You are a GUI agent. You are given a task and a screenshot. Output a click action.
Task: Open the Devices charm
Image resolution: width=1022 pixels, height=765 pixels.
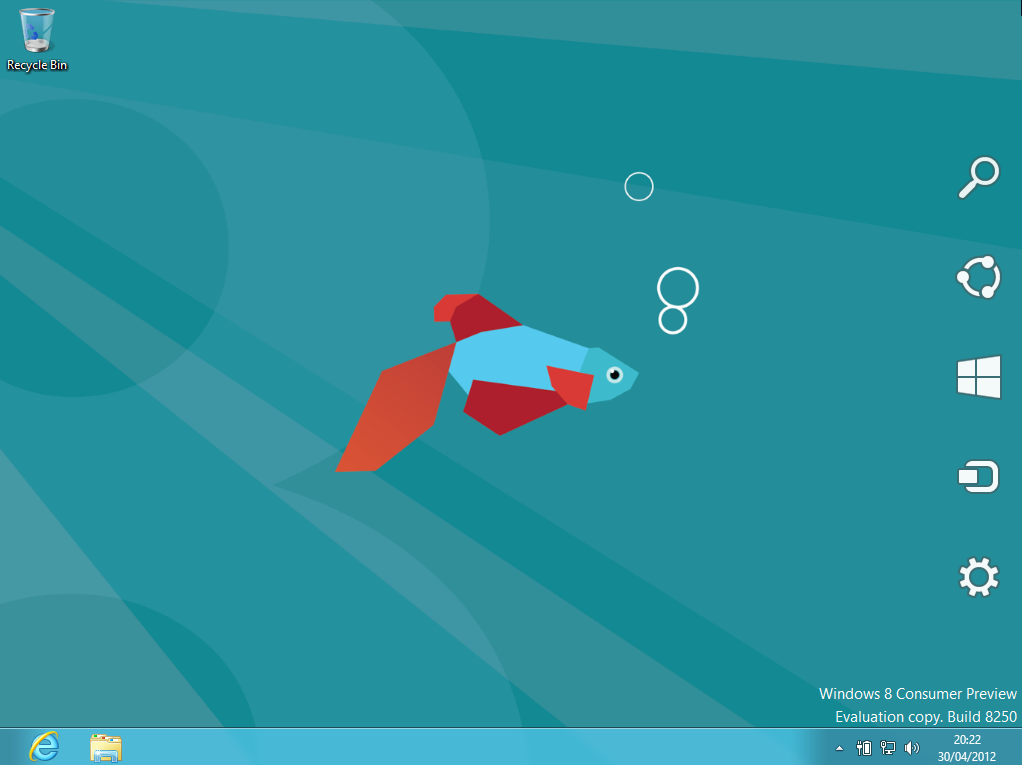coord(978,477)
